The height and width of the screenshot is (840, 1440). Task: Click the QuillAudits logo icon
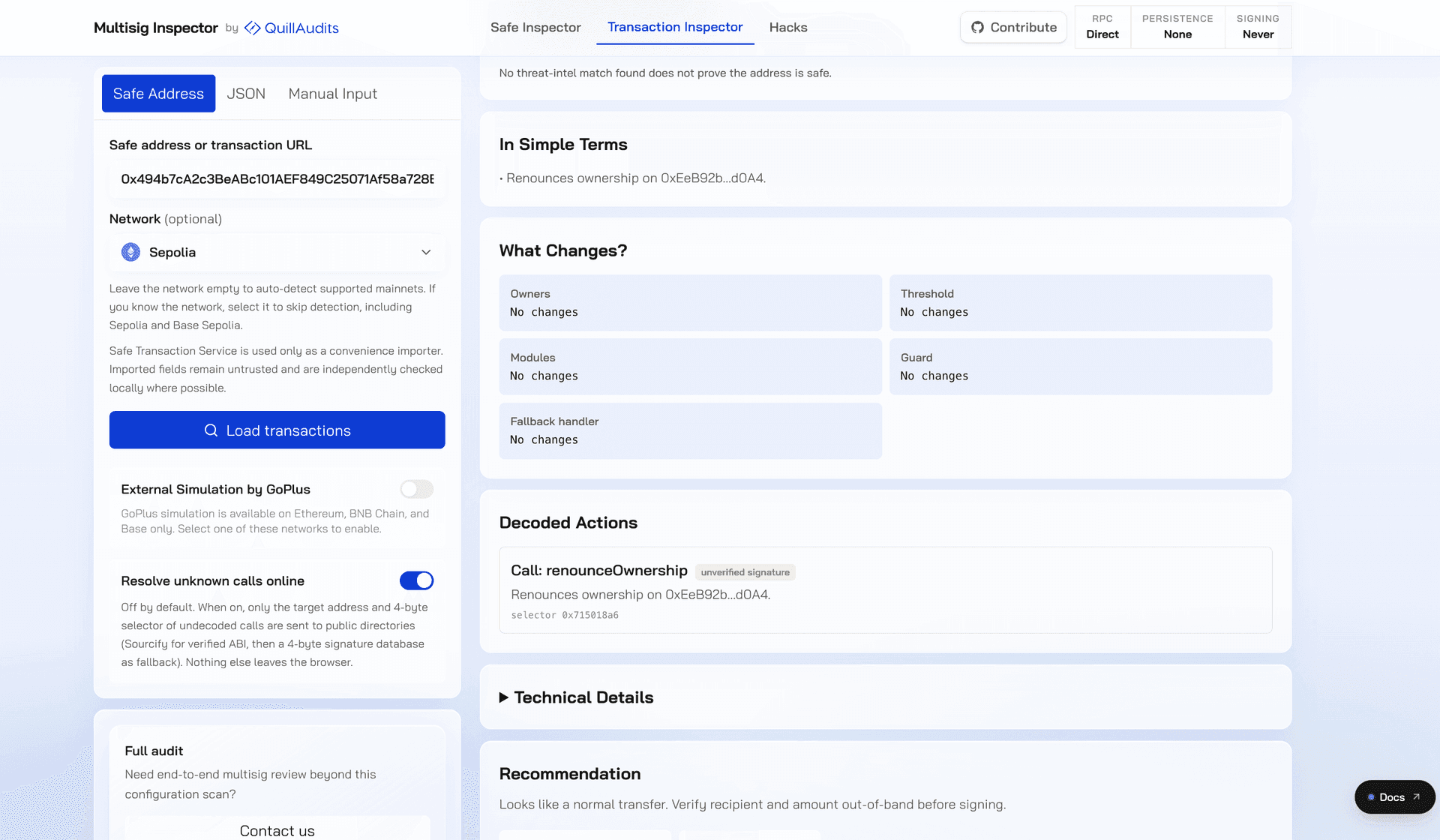(x=253, y=28)
